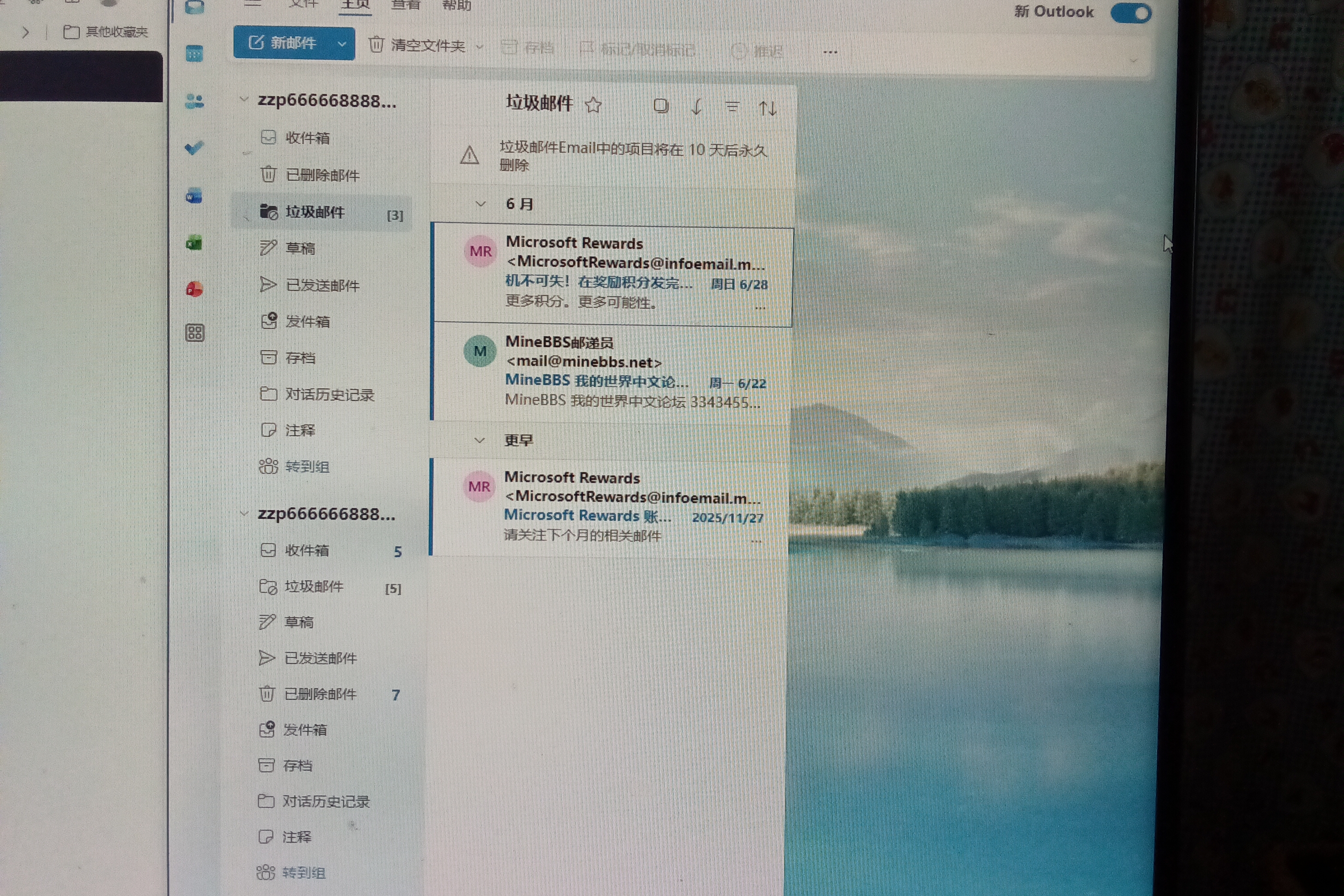Launch Excel from the app sidebar
Screen dimensions: 1344x896
pyautogui.click(x=194, y=243)
